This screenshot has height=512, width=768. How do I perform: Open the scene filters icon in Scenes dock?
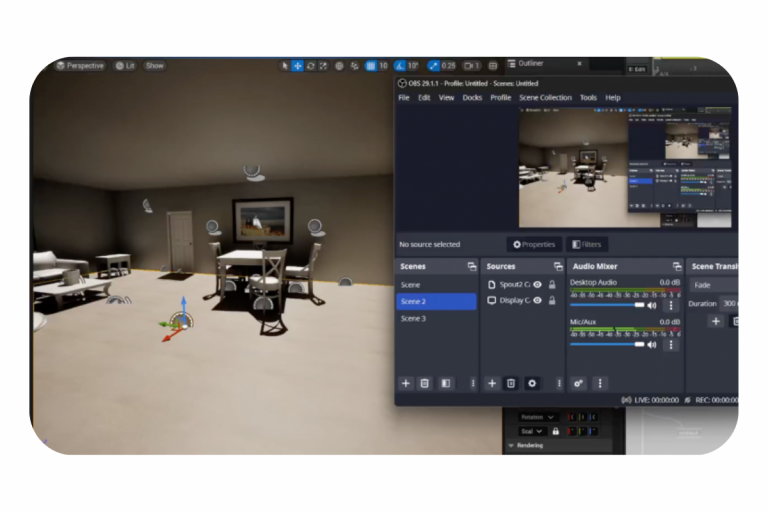pos(445,383)
